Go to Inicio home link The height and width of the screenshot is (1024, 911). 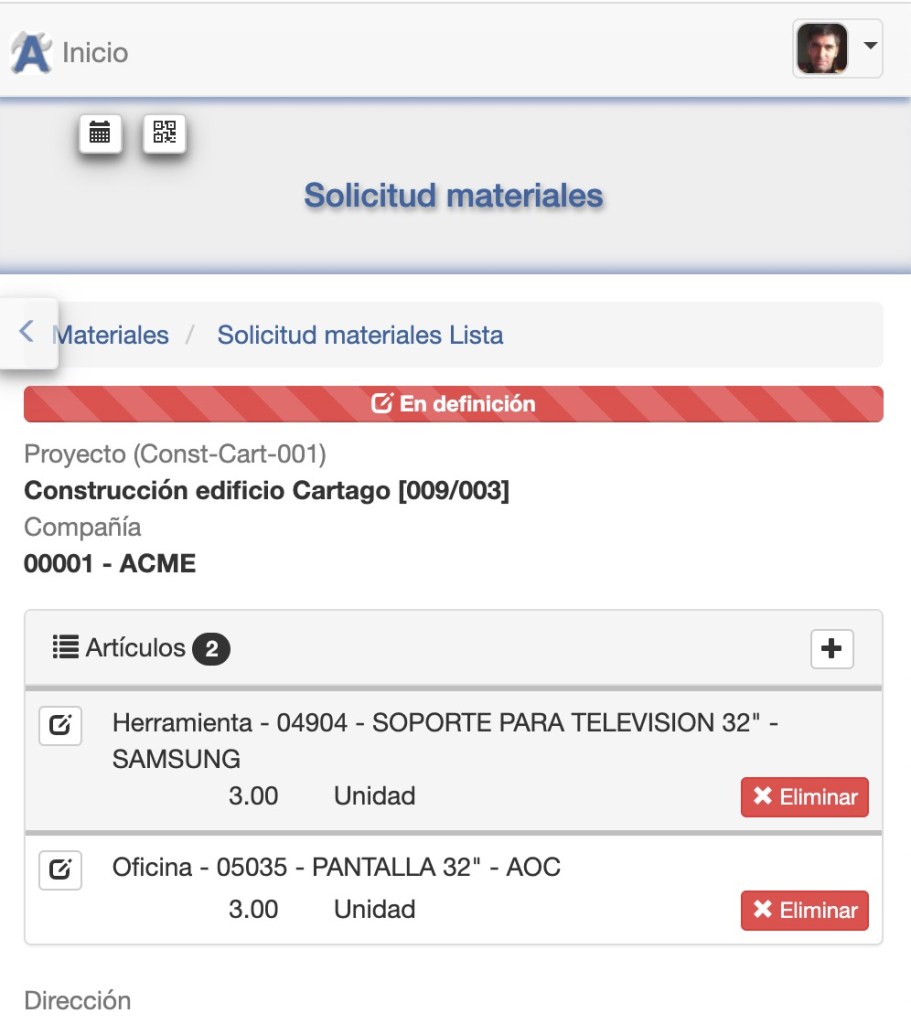(95, 53)
